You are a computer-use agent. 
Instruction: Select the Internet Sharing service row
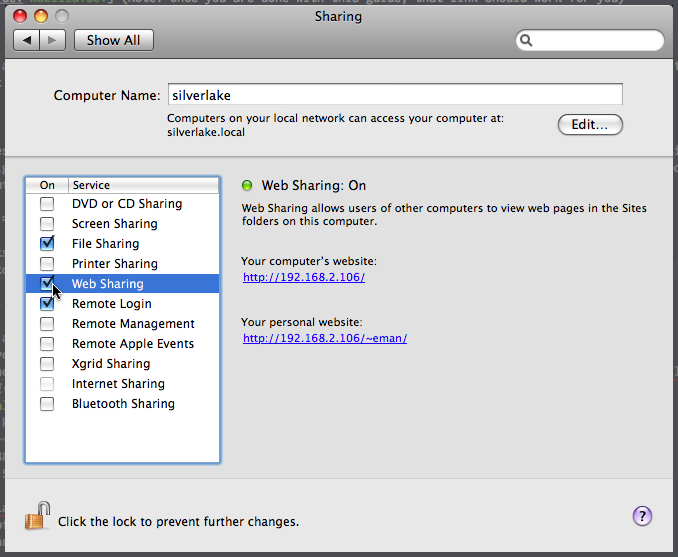tap(122, 384)
